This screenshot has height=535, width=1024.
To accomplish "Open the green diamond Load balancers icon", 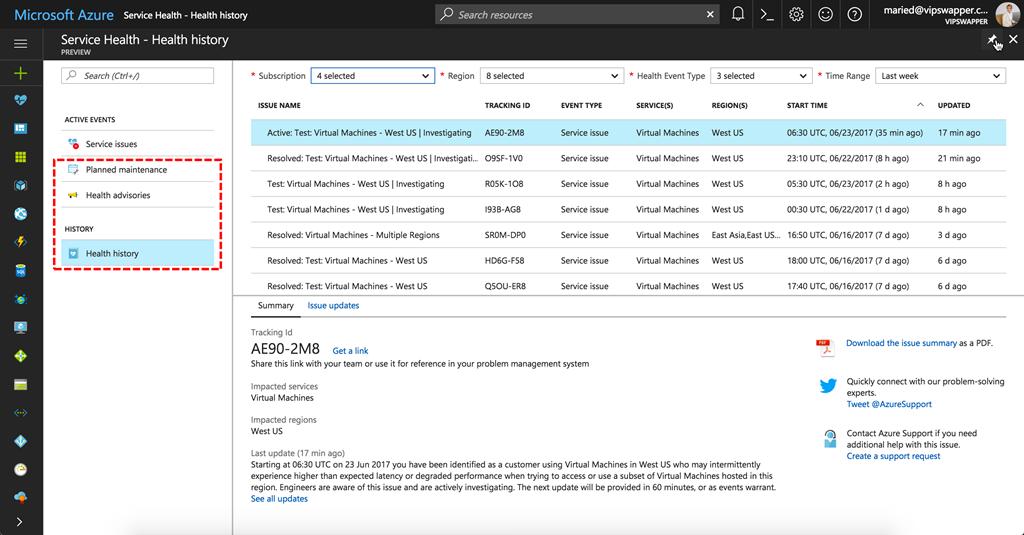I will click(x=20, y=356).
